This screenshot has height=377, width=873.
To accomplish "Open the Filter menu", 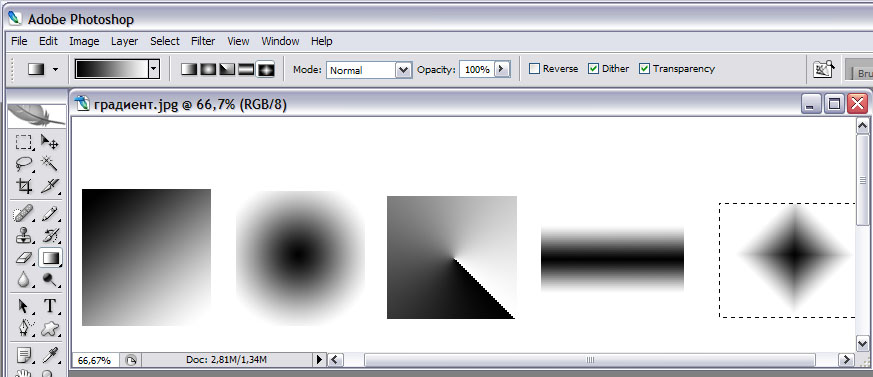I will (203, 41).
